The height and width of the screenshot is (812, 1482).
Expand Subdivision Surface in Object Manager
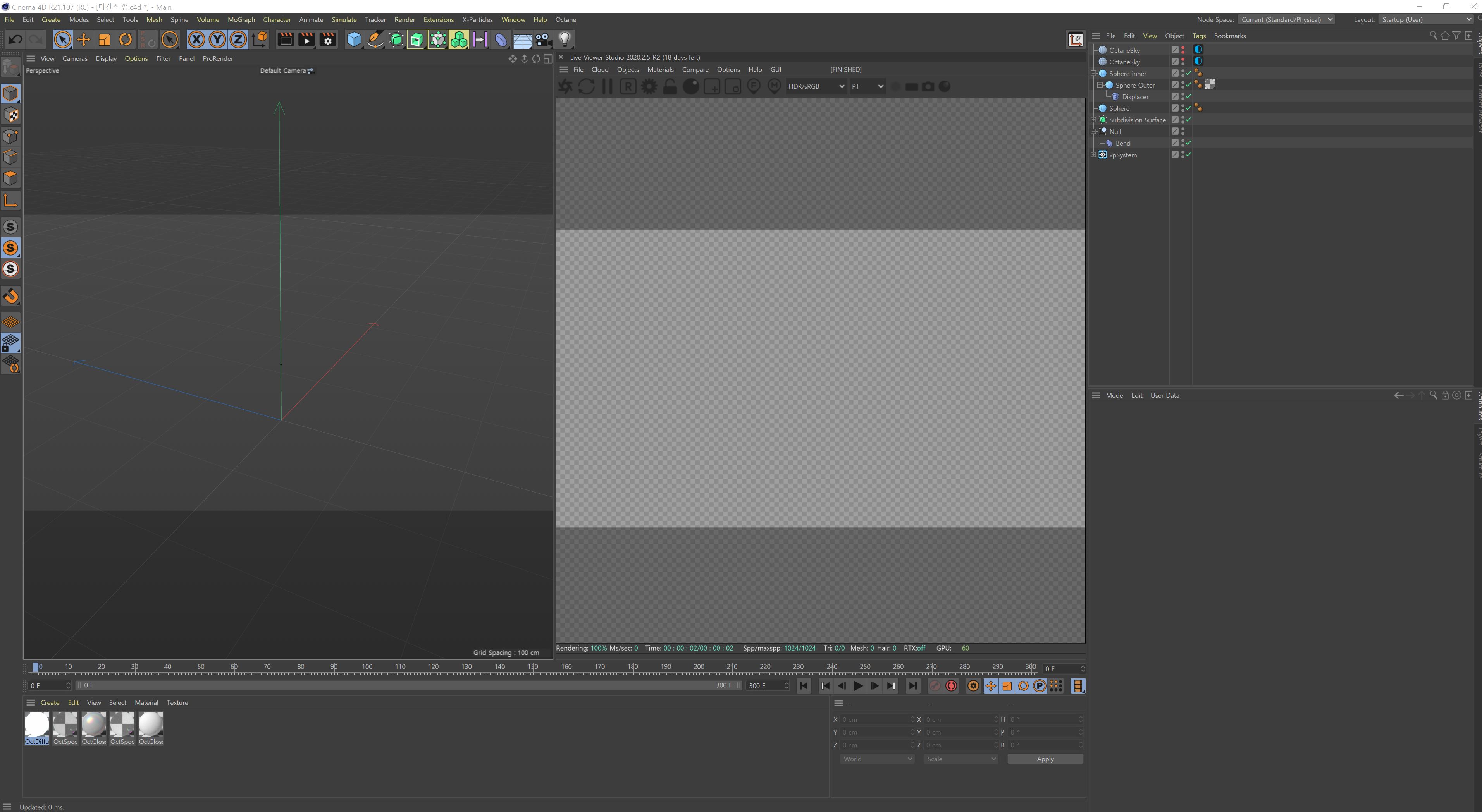tap(1094, 120)
